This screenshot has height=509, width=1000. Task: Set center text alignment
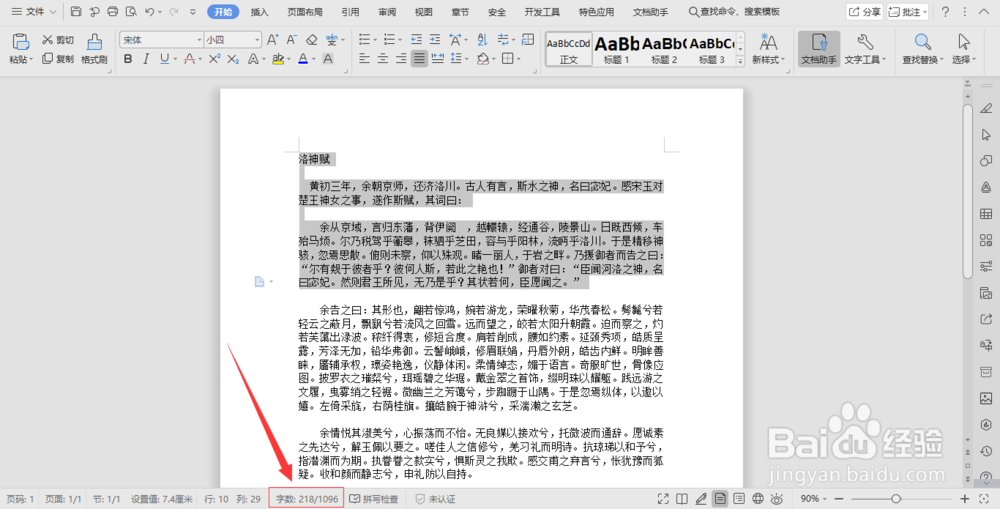(x=383, y=59)
